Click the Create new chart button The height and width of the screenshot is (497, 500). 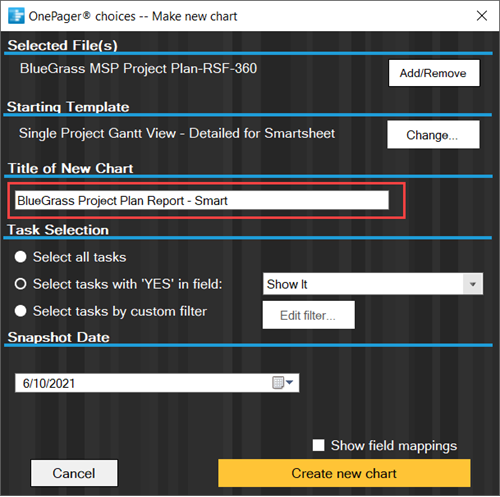(344, 473)
